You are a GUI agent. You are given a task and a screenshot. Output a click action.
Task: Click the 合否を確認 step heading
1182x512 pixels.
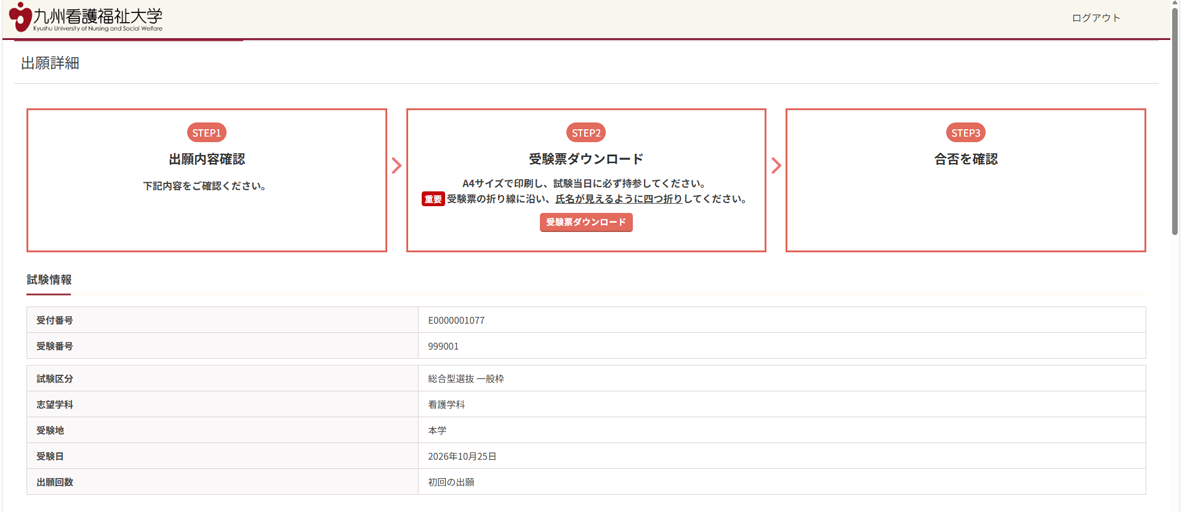[x=966, y=159]
